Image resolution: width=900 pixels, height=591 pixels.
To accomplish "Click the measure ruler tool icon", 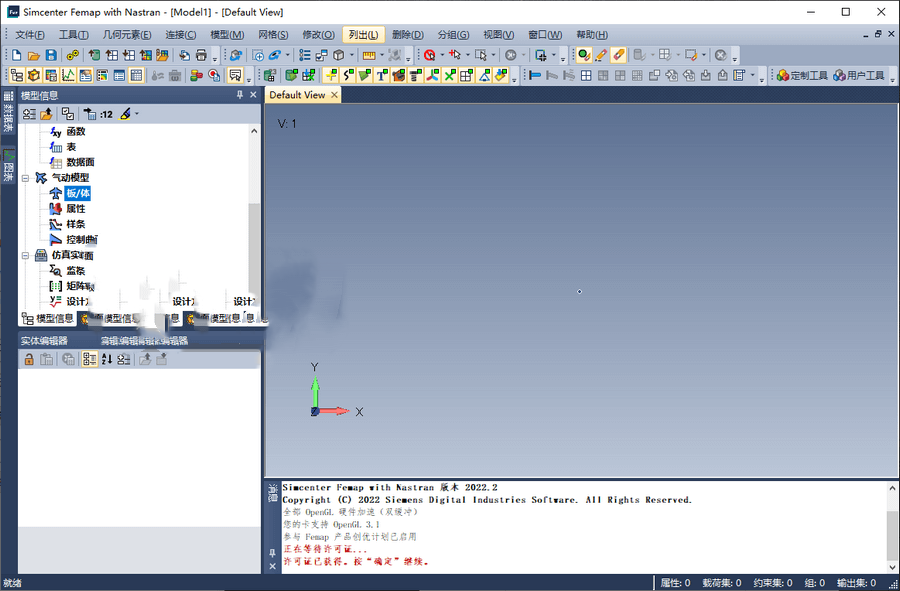I will click(369, 55).
